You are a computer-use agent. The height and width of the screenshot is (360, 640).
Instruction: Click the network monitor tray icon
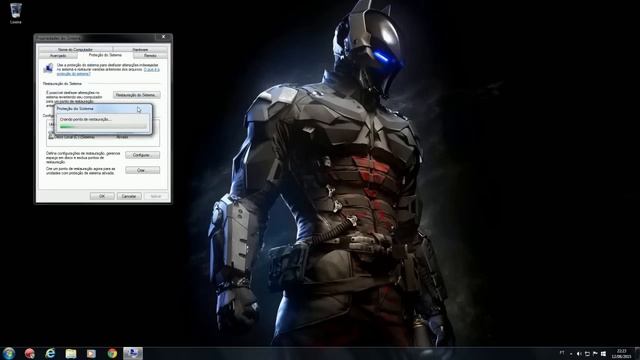(587, 354)
